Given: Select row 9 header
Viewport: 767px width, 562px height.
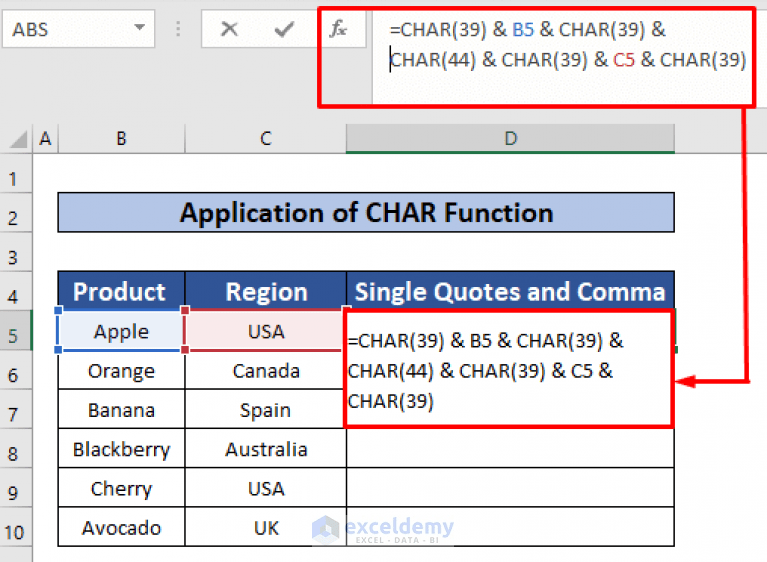Looking at the screenshot, I should point(16,488).
